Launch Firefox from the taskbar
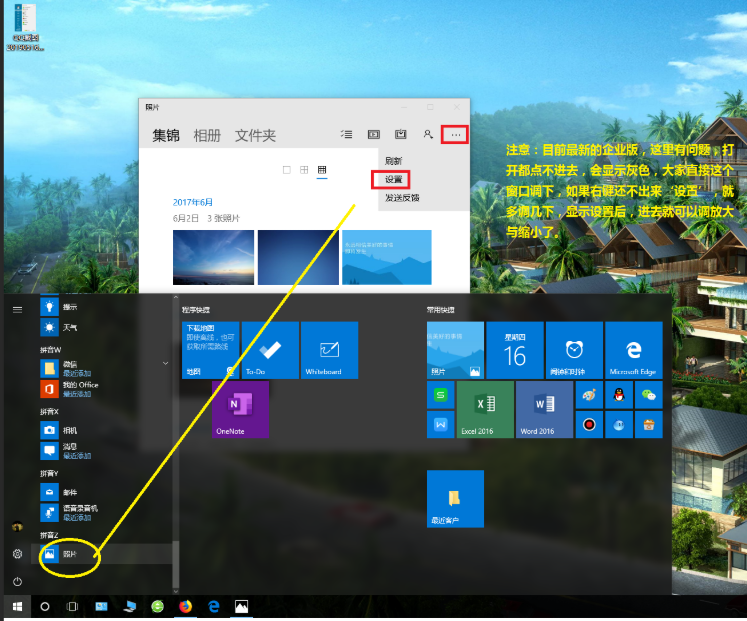 (185, 606)
